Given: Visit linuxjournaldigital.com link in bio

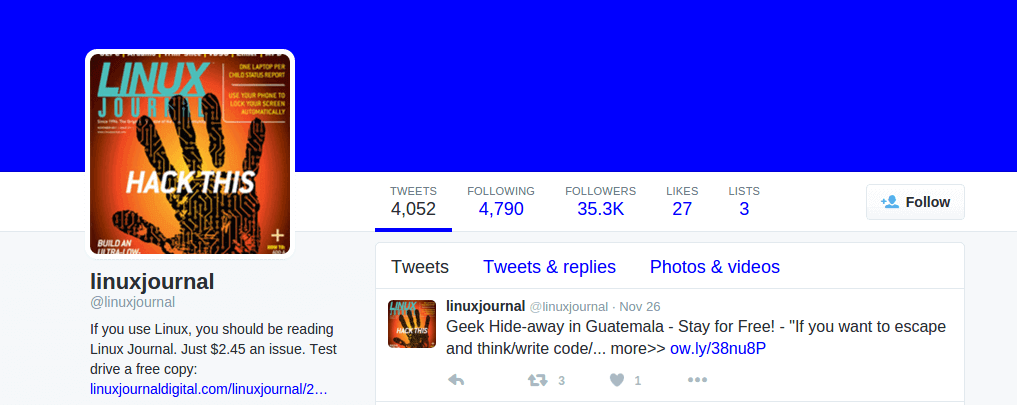Looking at the screenshot, I should [209, 389].
